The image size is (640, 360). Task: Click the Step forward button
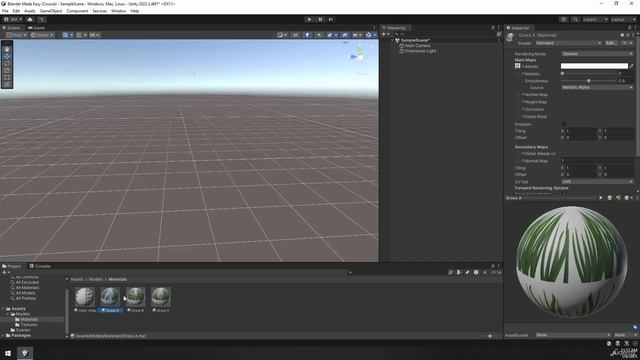pos(331,19)
